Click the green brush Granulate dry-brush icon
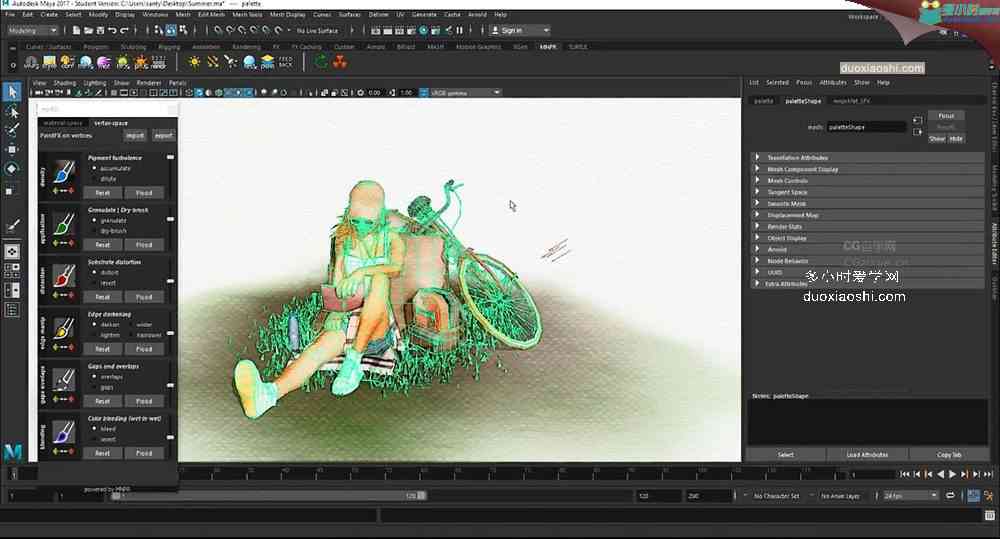1000x539 pixels. click(x=63, y=223)
